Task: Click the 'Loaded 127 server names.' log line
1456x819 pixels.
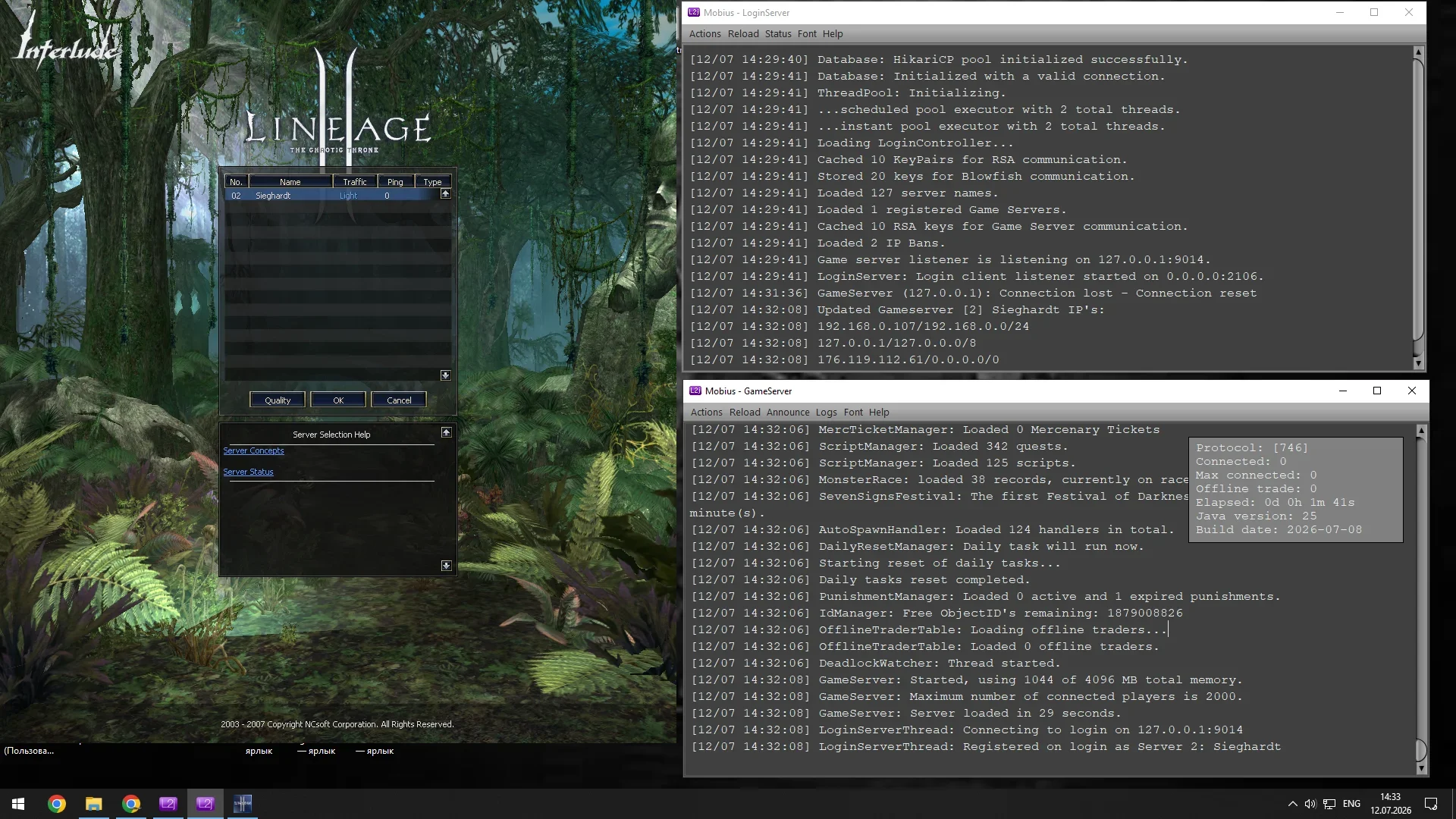Action: [844, 193]
